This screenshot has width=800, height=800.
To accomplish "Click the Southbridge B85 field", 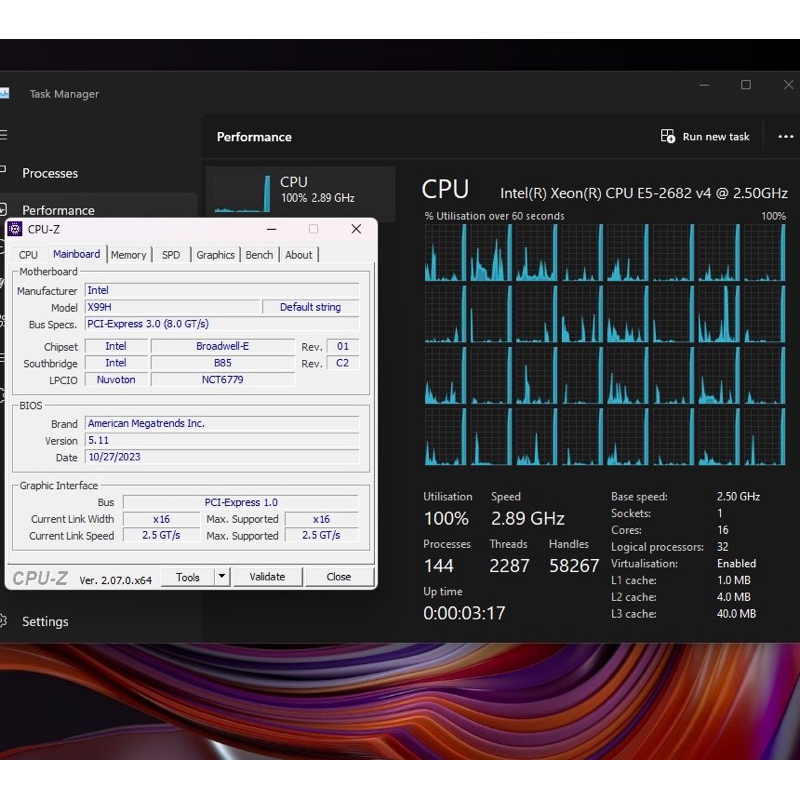I will [222, 363].
